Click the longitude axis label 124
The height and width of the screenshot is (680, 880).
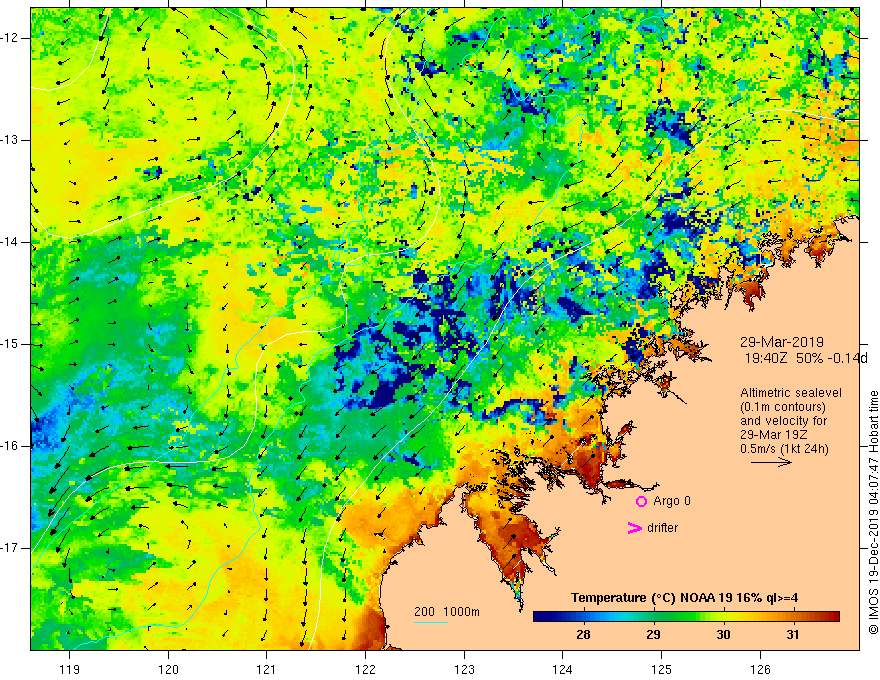pyautogui.click(x=562, y=669)
